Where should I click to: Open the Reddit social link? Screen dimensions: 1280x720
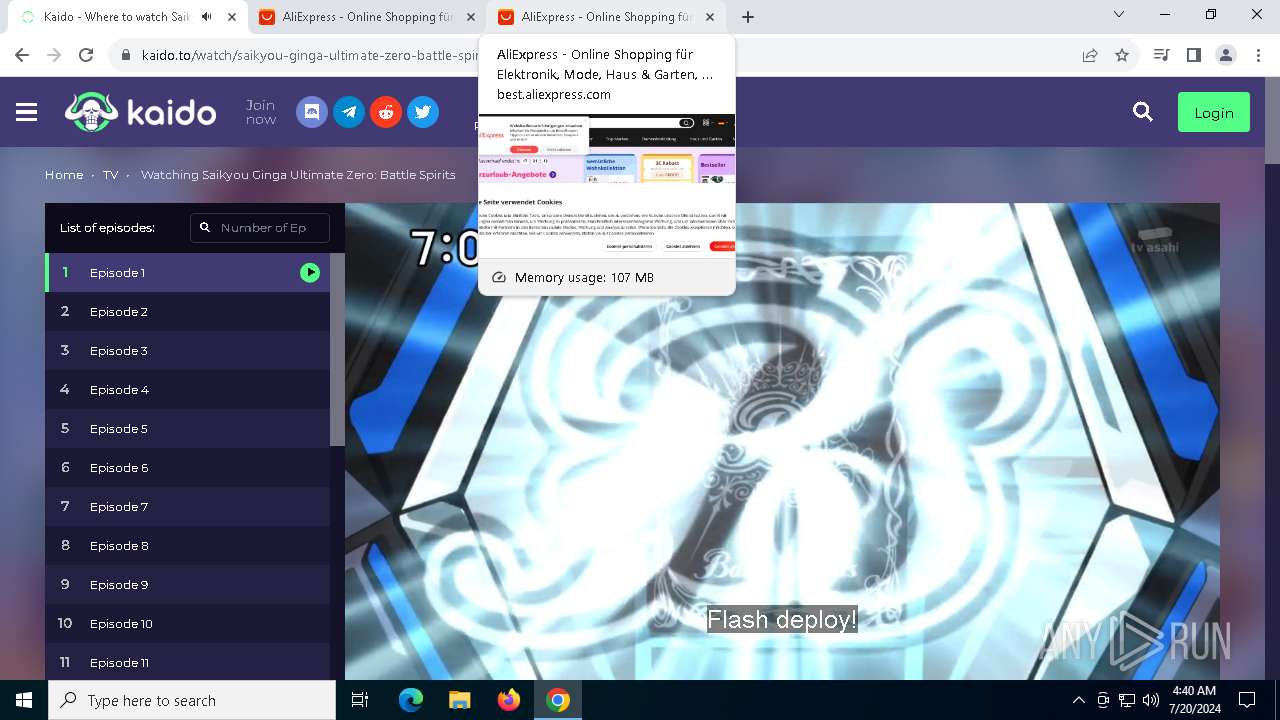click(386, 112)
